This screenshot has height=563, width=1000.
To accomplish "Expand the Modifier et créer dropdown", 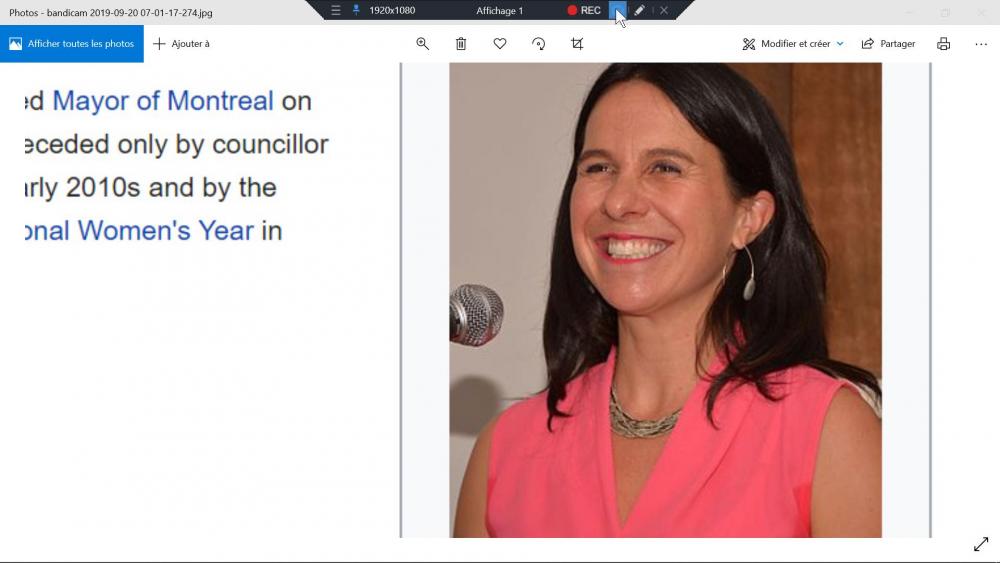I will (793, 43).
